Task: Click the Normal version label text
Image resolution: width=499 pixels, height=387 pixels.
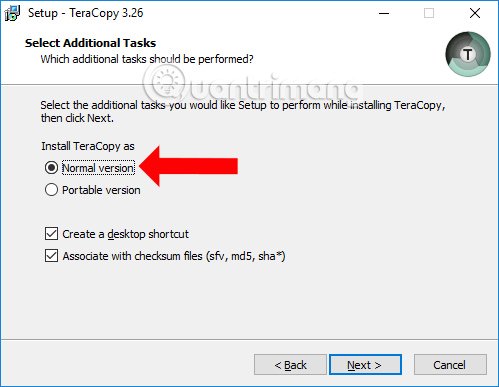Action: tap(98, 168)
